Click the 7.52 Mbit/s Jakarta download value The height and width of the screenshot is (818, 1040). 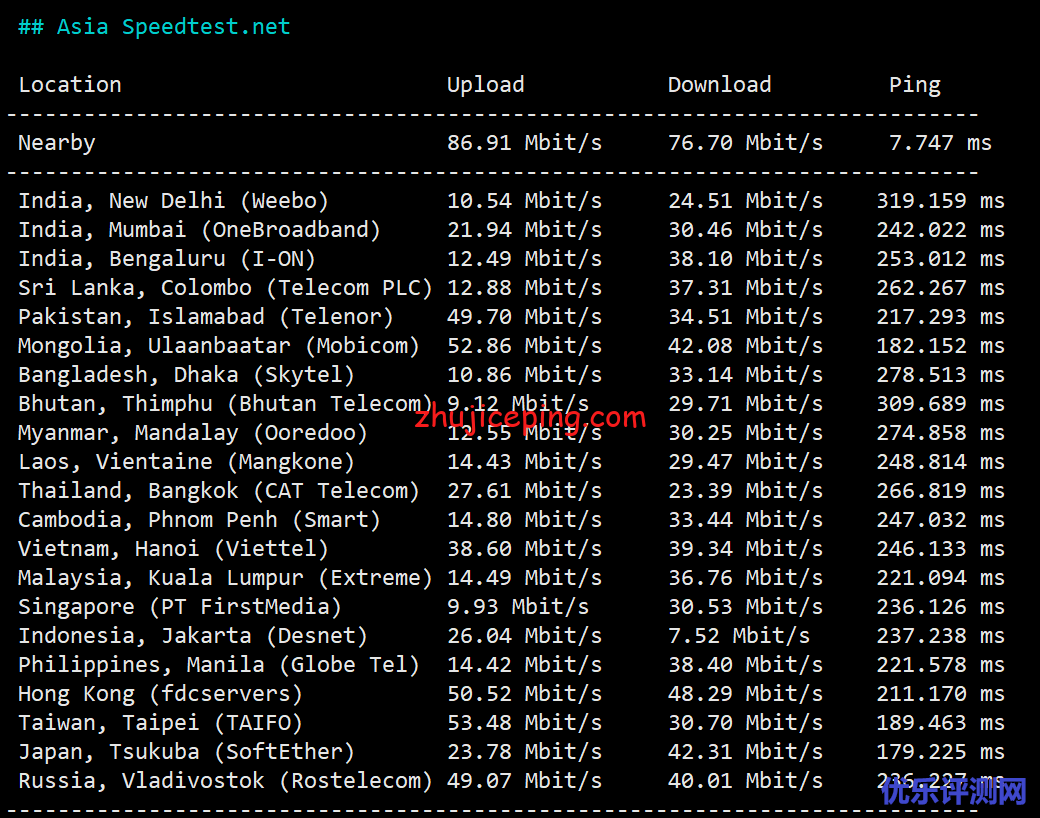click(738, 636)
